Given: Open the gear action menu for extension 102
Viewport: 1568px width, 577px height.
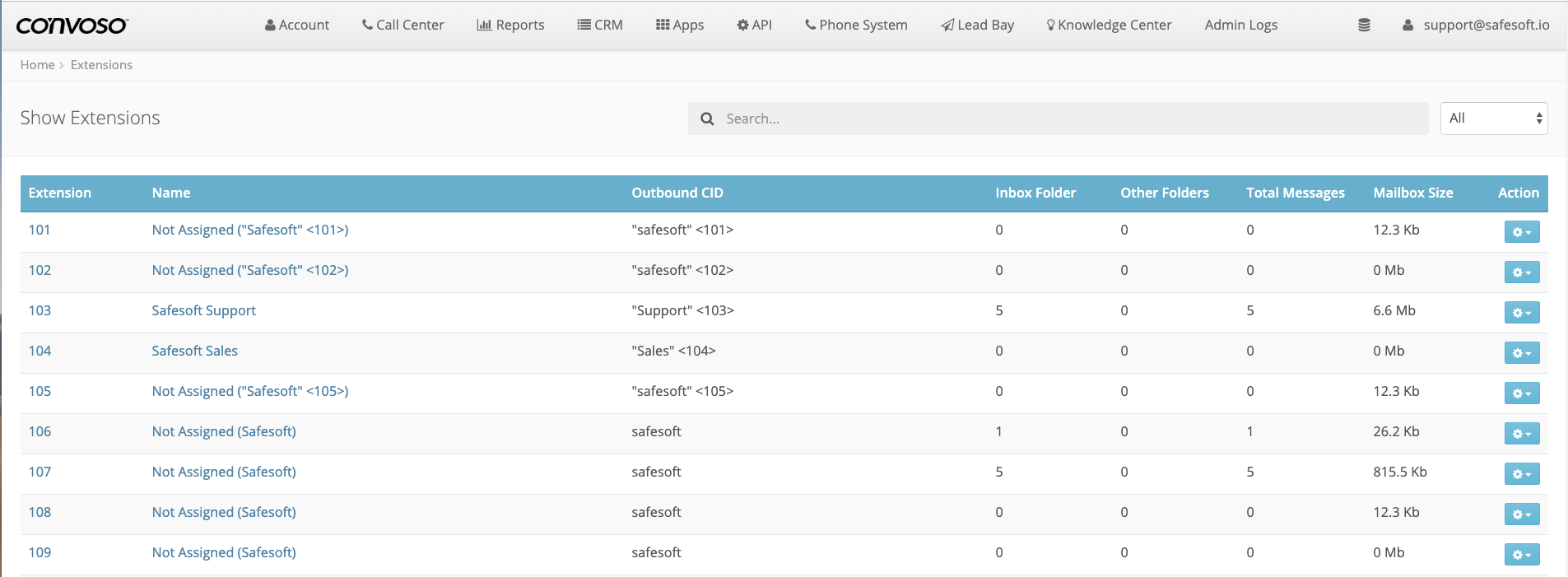Looking at the screenshot, I should coord(1522,272).
